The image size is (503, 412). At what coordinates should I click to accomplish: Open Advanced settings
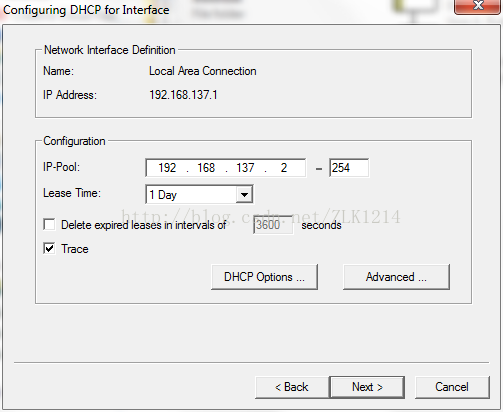coord(396,277)
